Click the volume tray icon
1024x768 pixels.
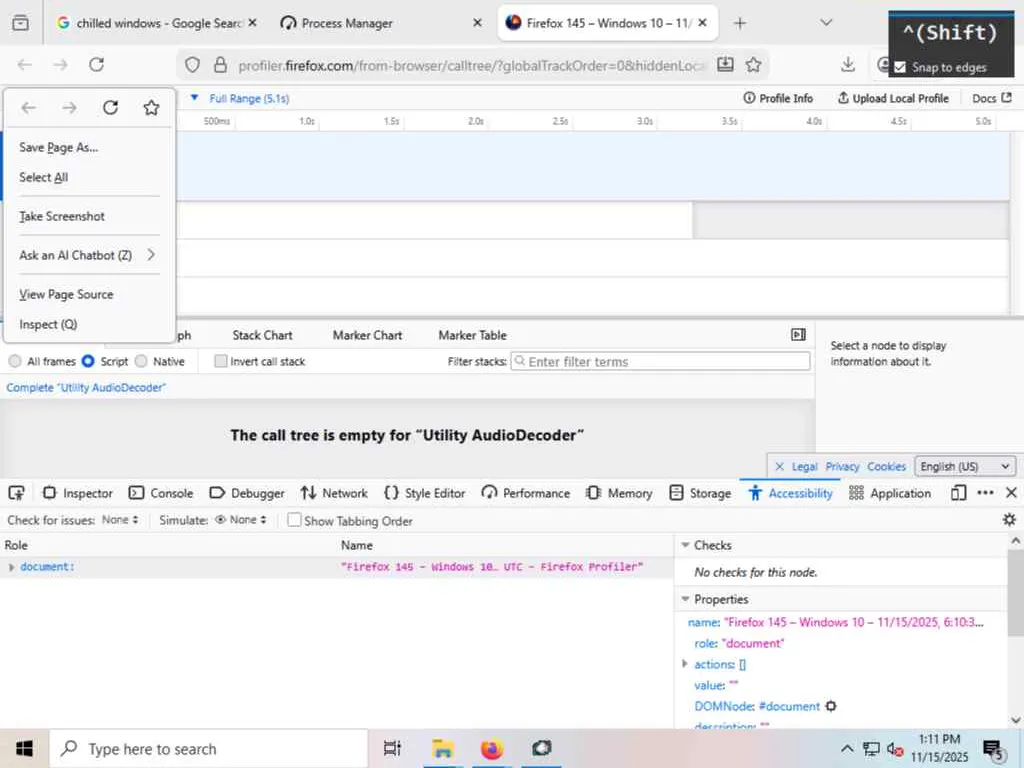pos(895,749)
